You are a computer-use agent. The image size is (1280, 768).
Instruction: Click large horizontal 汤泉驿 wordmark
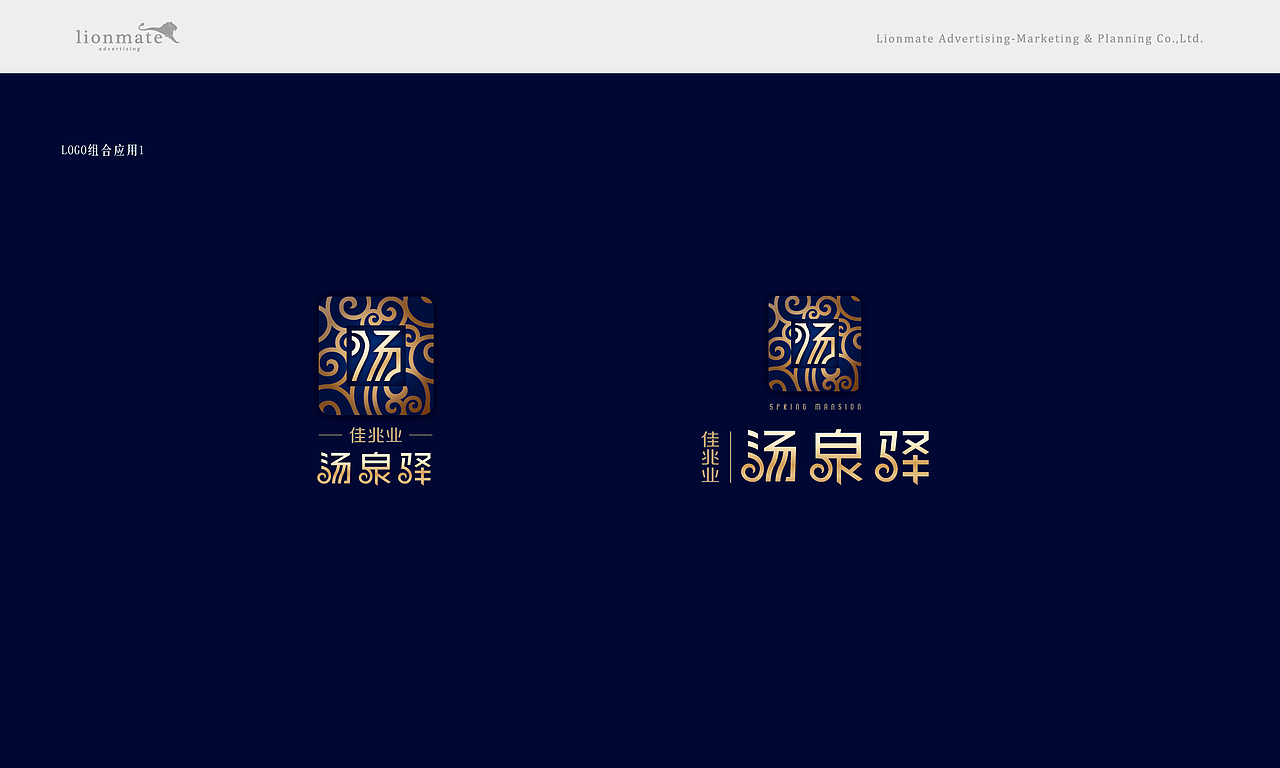tap(836, 458)
